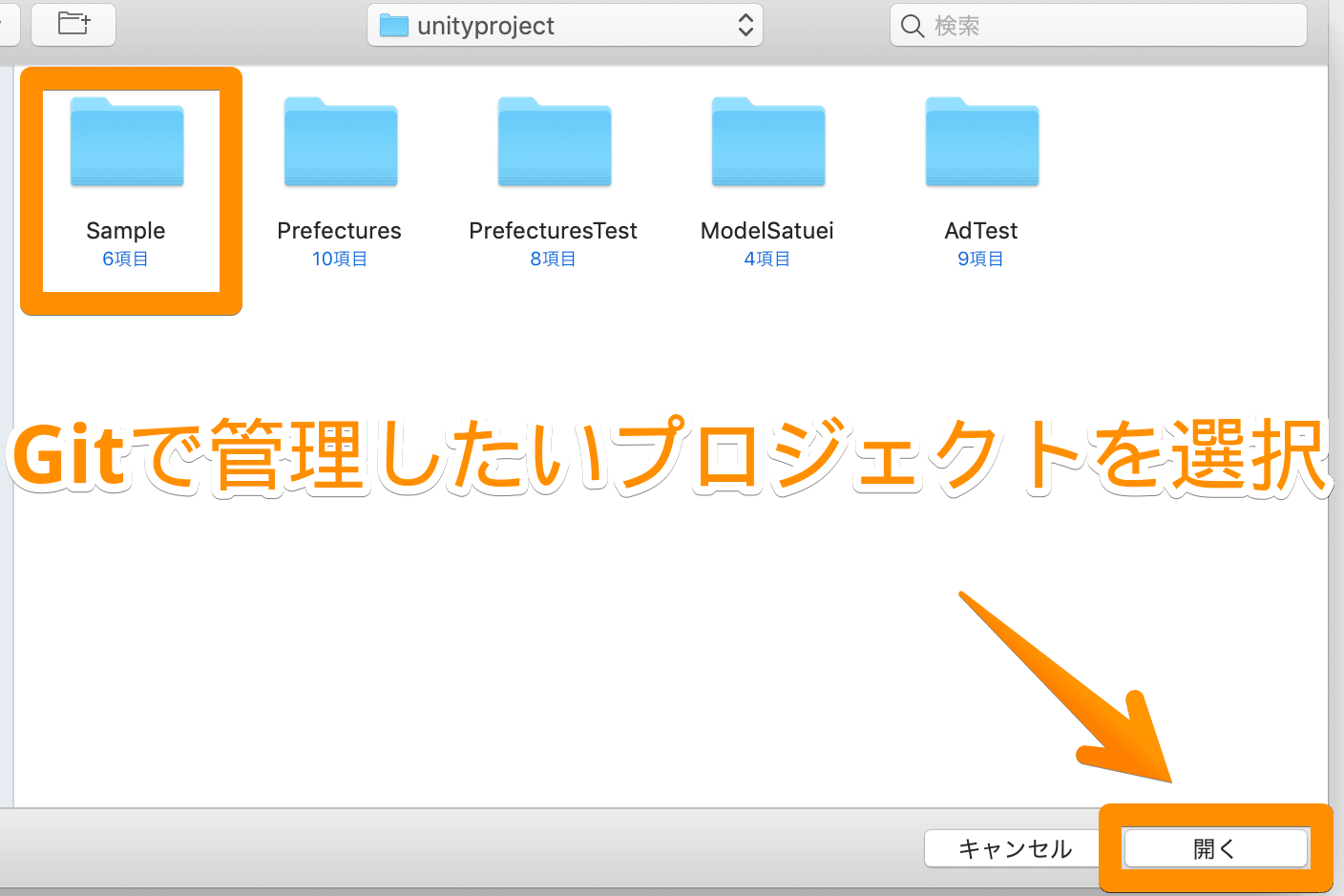Click the Prefectures folder name
The width and height of the screenshot is (1344, 896).
pyautogui.click(x=339, y=231)
